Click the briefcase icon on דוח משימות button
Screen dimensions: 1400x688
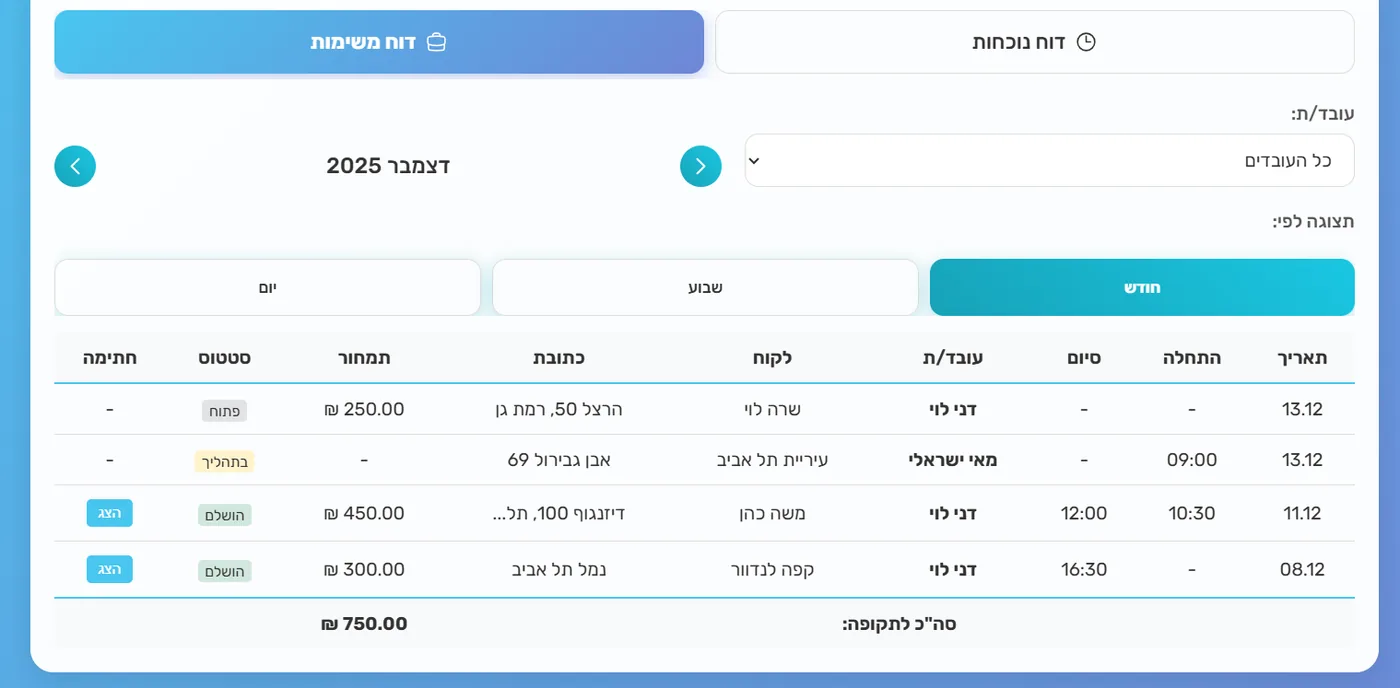[437, 42]
